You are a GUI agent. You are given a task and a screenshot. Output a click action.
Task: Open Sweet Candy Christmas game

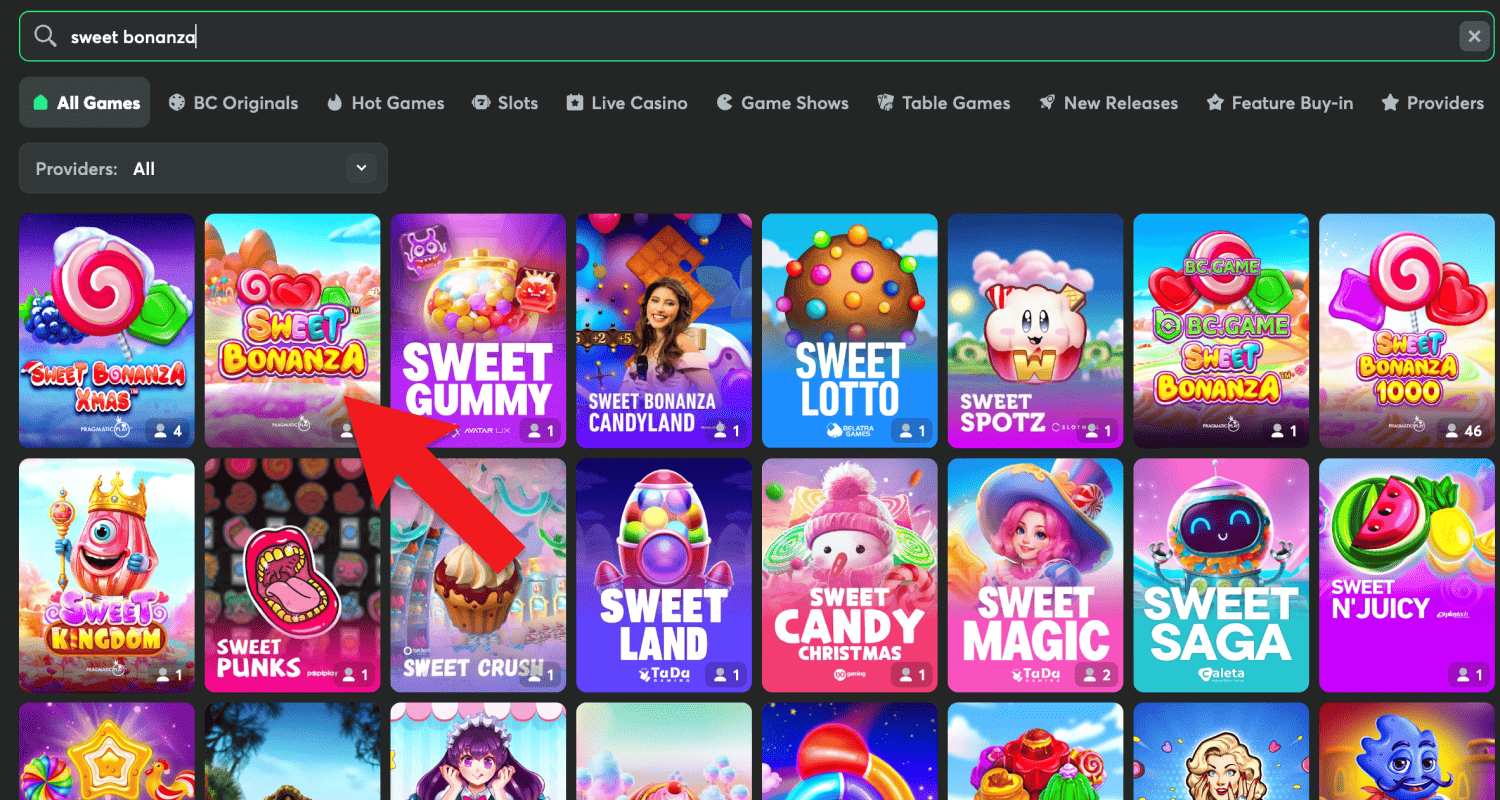[850, 575]
